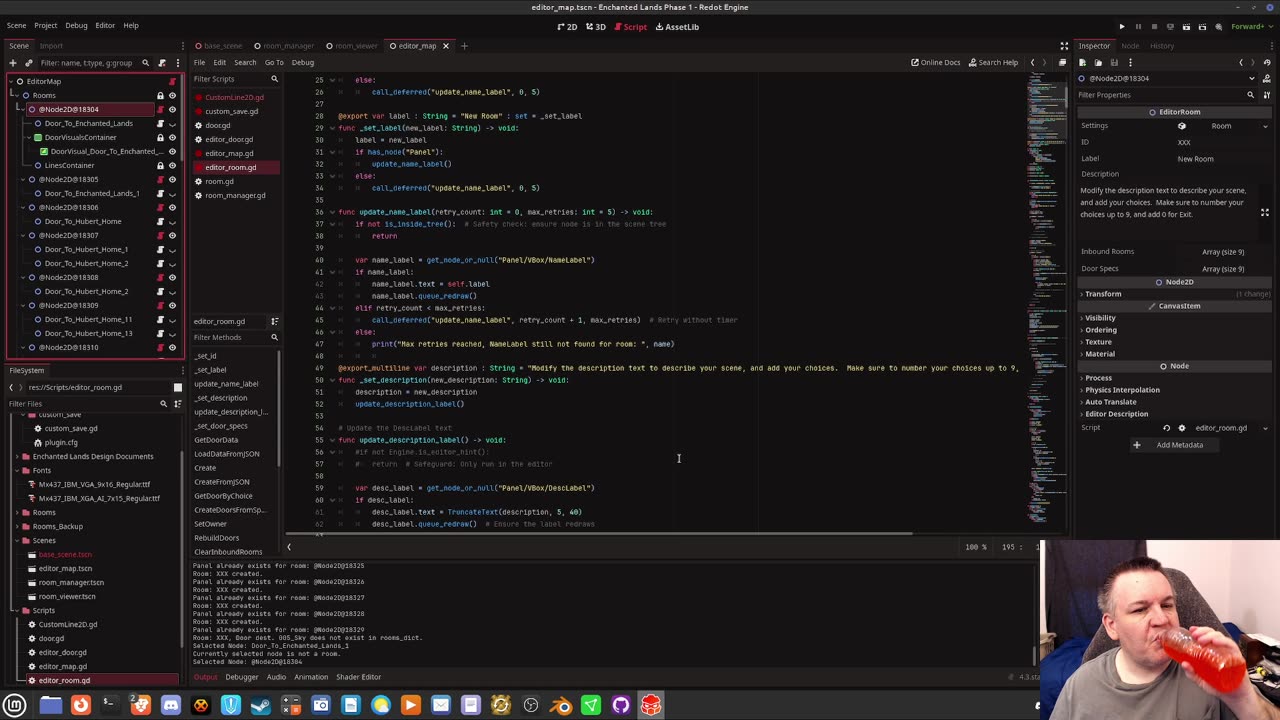The image size is (1280, 720).
Task: Toggle visibility of DoorVisualsContainer
Action: pyautogui.click(x=172, y=138)
